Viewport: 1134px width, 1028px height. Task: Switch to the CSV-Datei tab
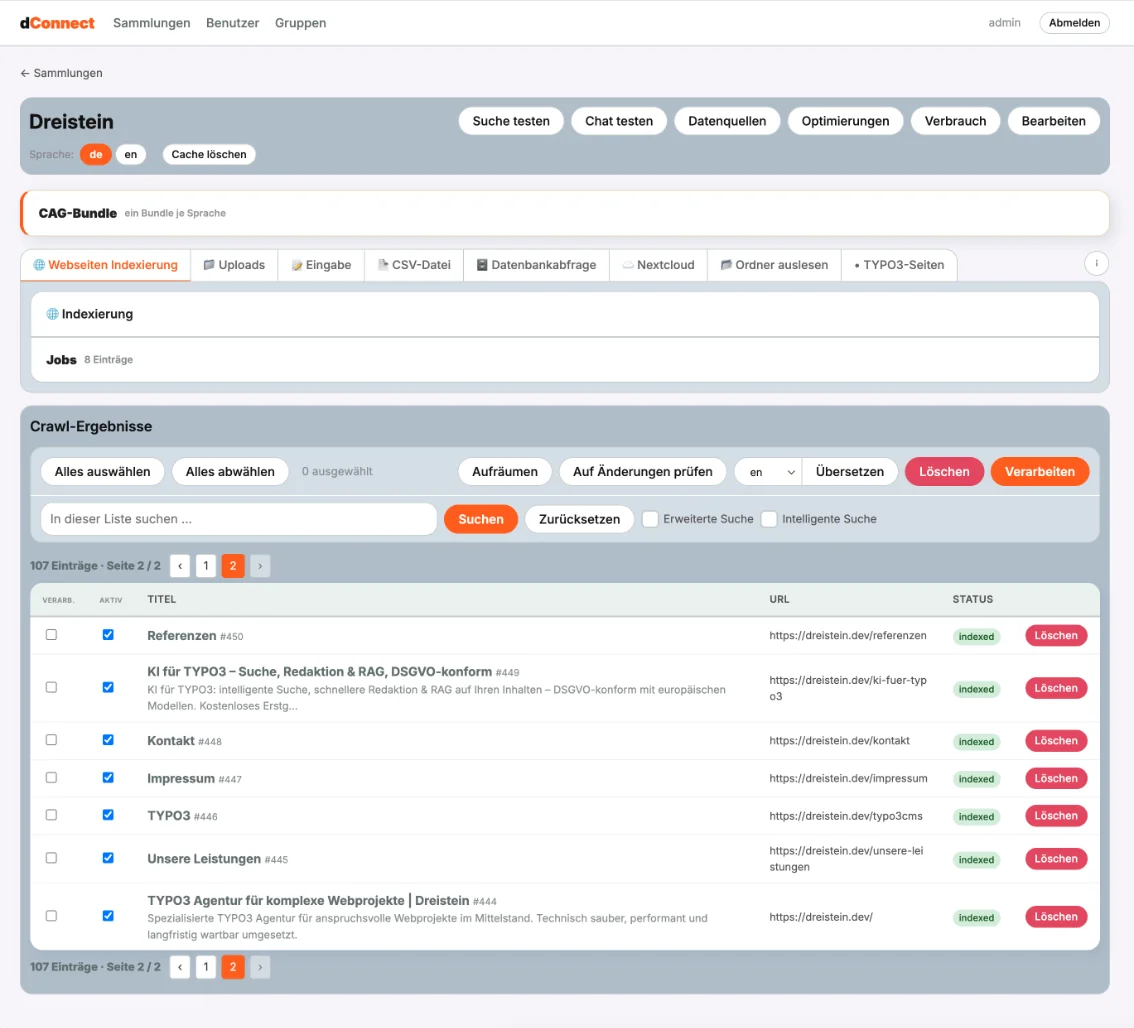pyautogui.click(x=414, y=265)
